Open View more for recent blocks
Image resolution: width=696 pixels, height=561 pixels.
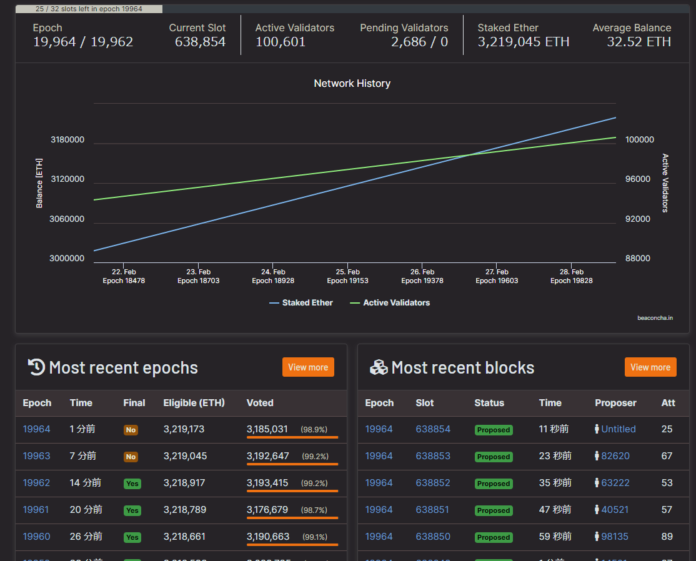[650, 367]
